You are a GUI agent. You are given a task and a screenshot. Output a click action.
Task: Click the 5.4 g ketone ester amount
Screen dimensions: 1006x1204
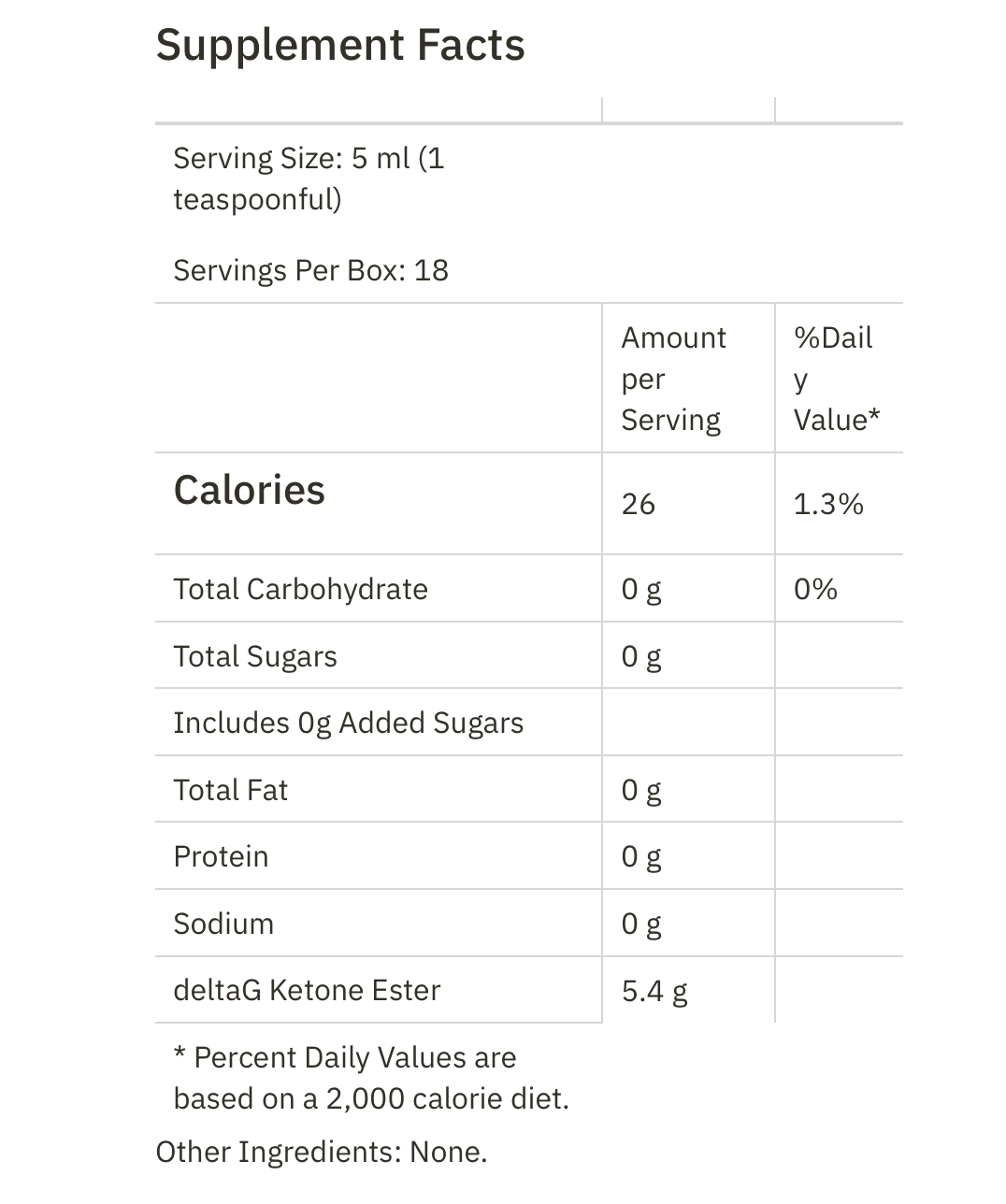pyautogui.click(x=654, y=991)
